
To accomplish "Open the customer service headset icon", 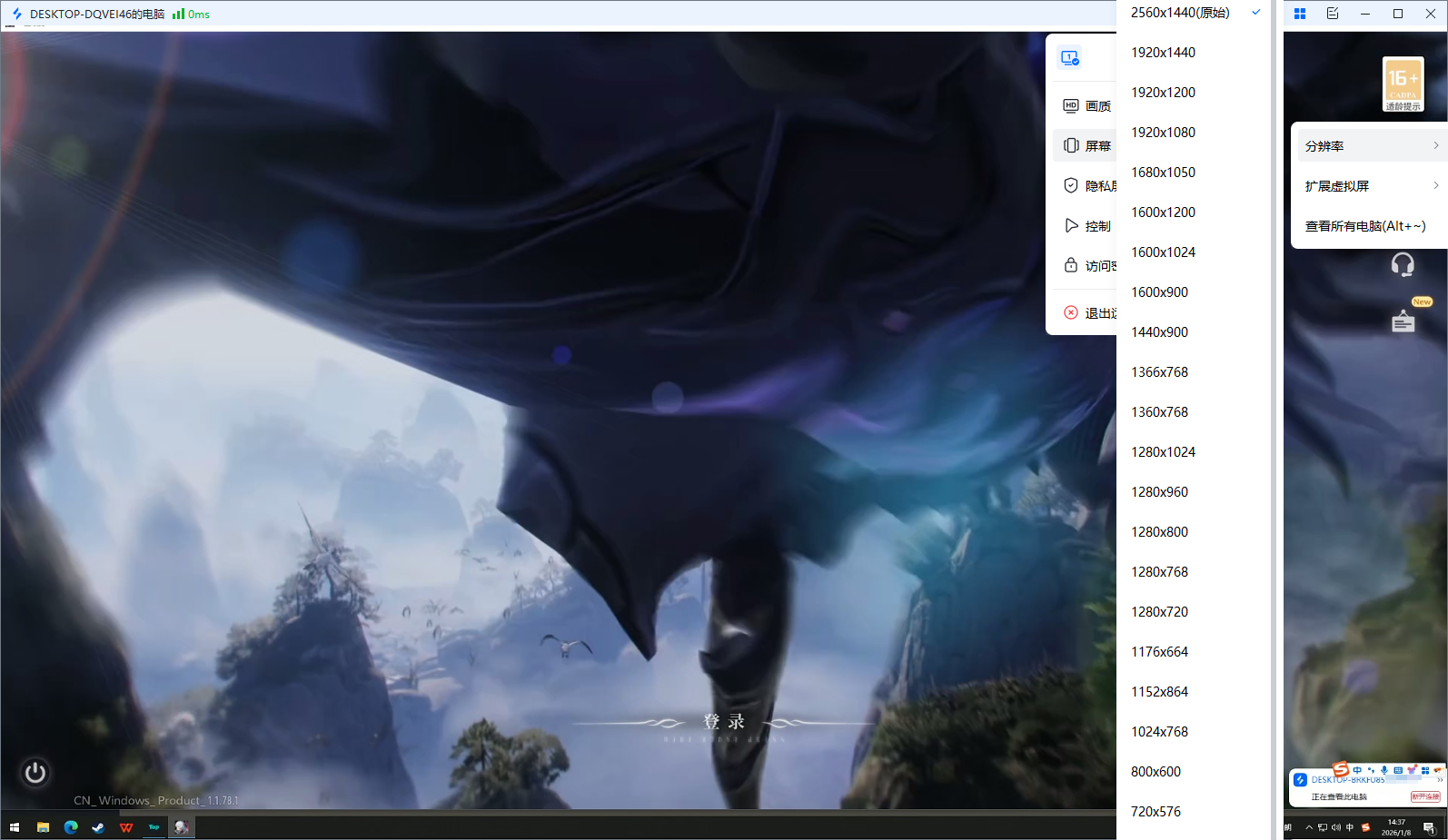I will [x=1403, y=264].
